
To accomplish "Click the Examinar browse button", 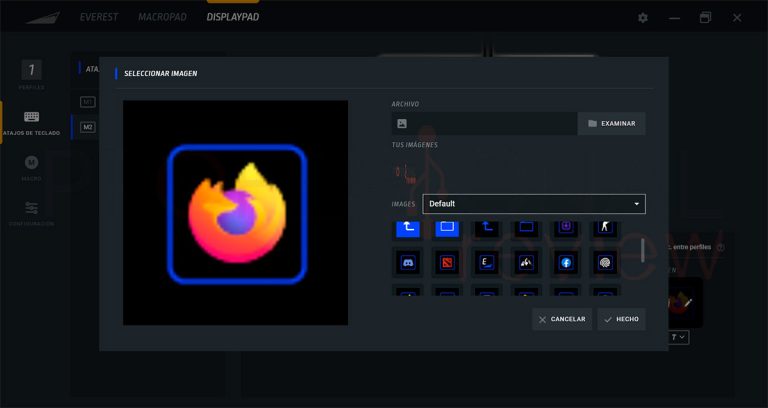I will click(611, 123).
